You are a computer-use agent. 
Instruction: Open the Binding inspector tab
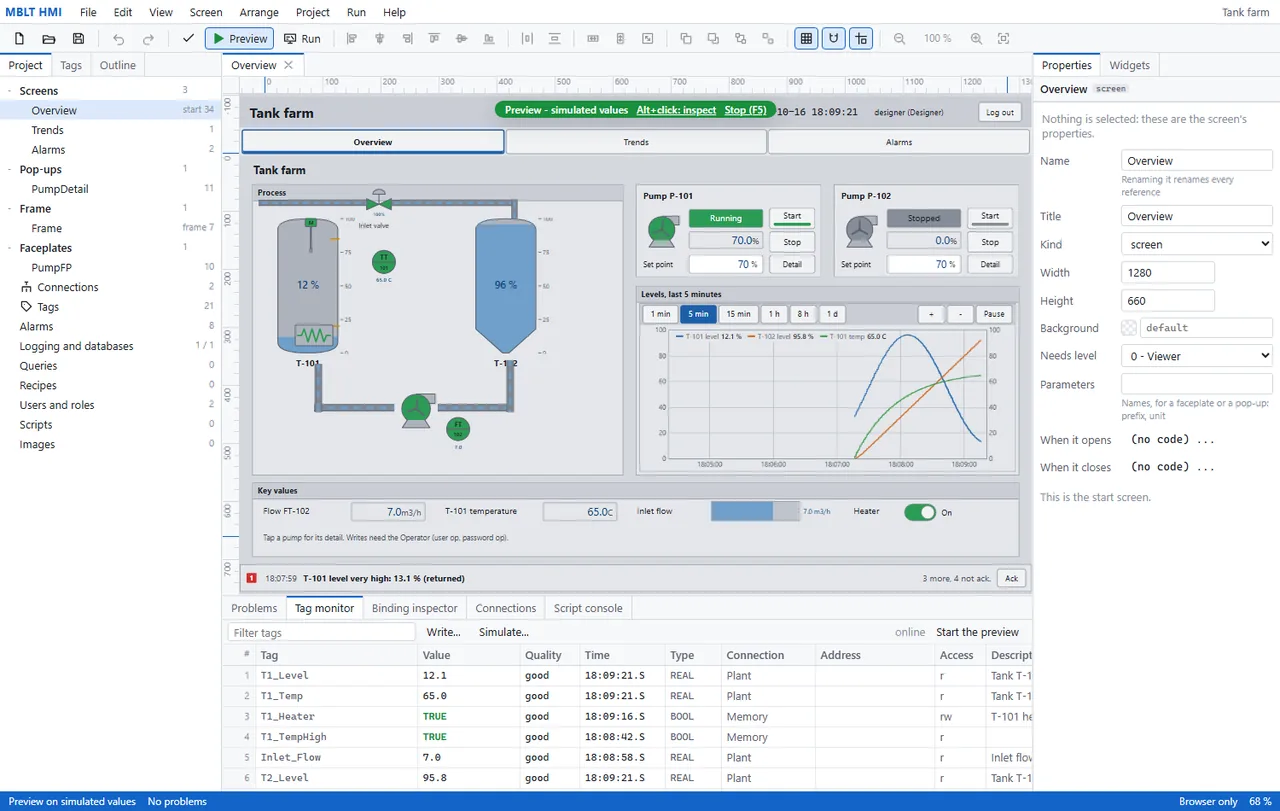pyautogui.click(x=414, y=608)
